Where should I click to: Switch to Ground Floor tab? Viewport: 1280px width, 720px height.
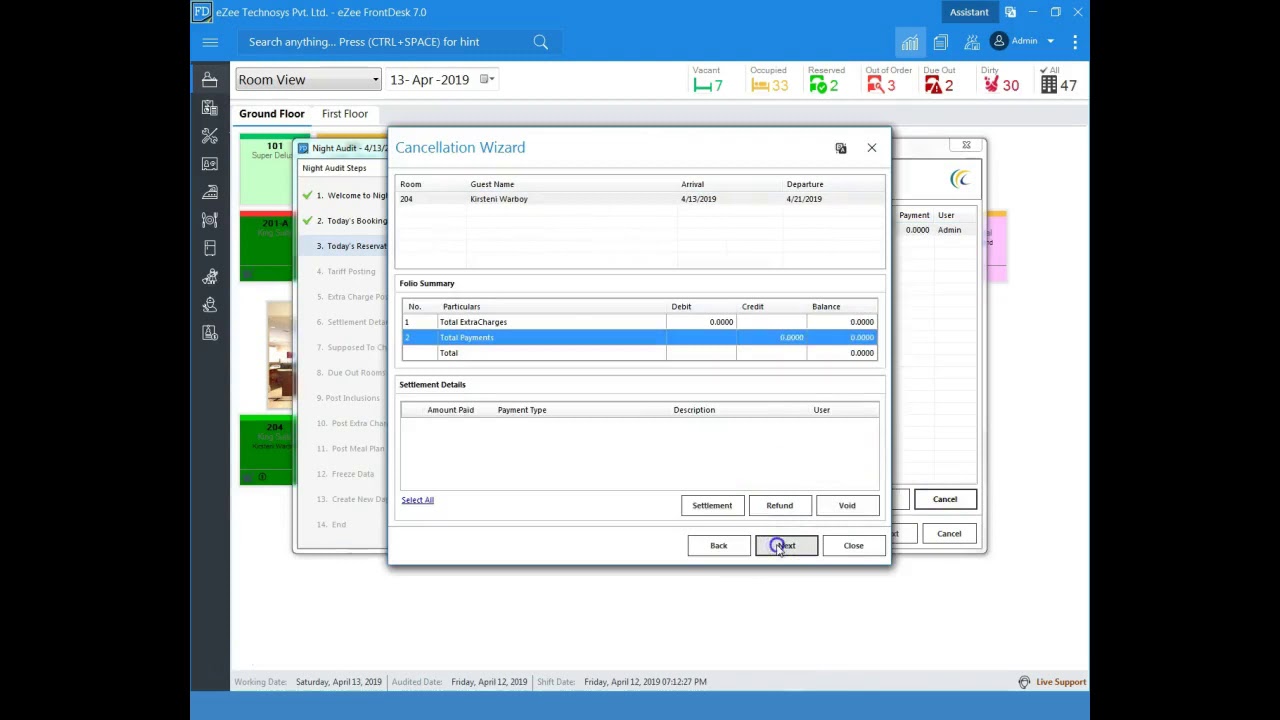[x=271, y=114]
